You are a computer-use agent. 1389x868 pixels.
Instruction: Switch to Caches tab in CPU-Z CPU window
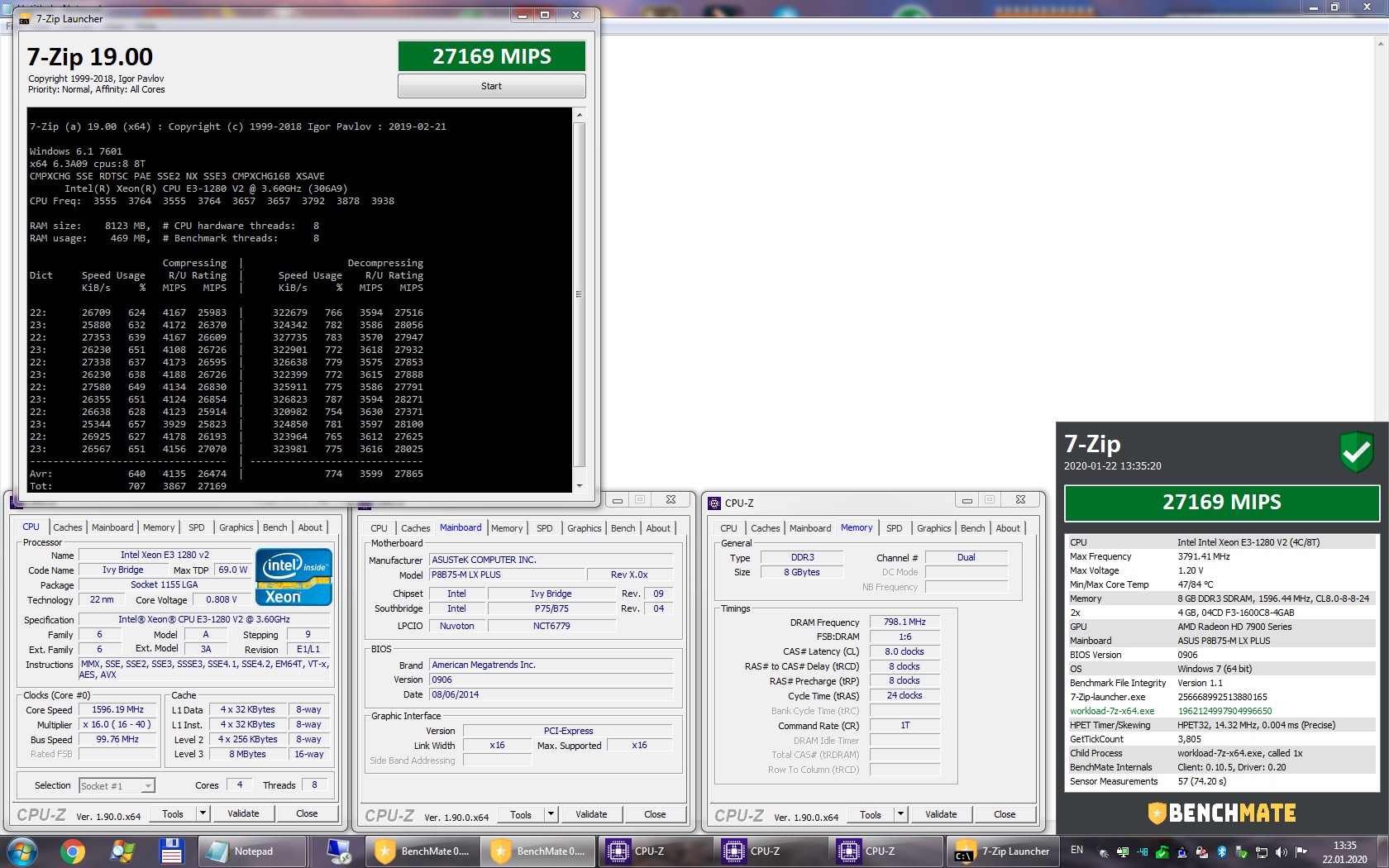[68, 527]
